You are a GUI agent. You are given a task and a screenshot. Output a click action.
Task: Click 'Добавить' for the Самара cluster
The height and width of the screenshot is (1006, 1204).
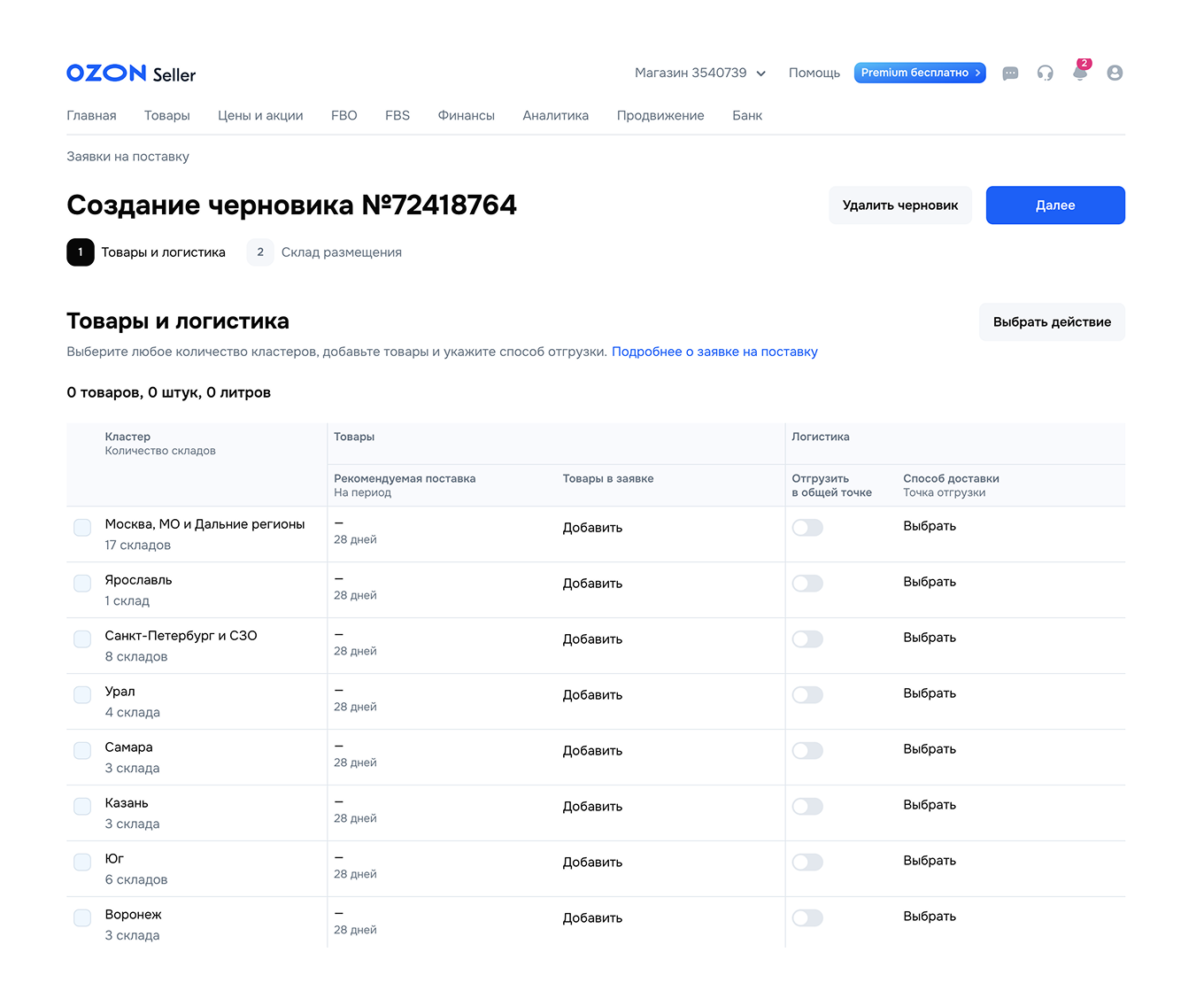tap(591, 750)
